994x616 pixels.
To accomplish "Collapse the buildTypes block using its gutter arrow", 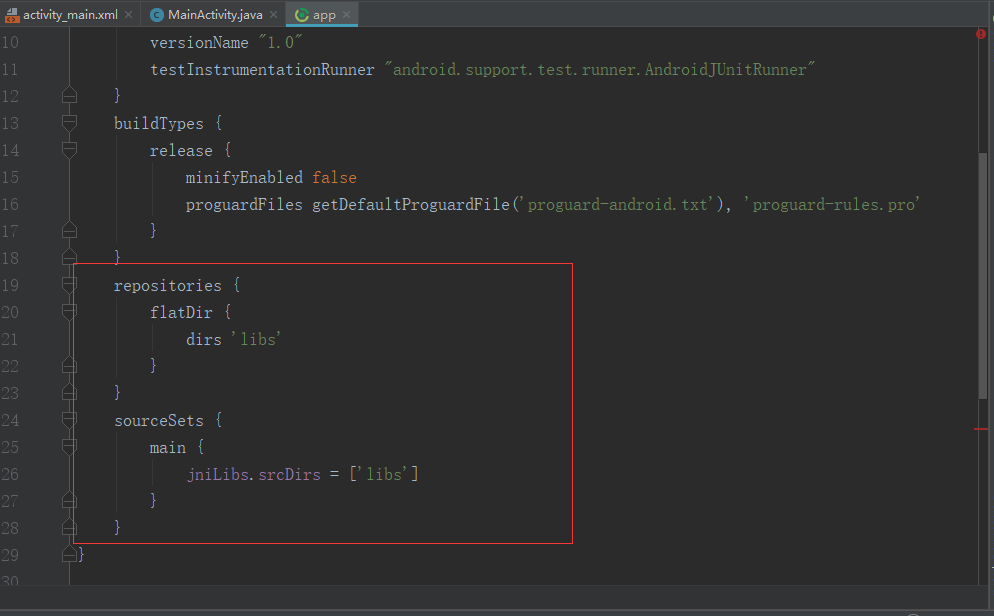I will coord(69,123).
